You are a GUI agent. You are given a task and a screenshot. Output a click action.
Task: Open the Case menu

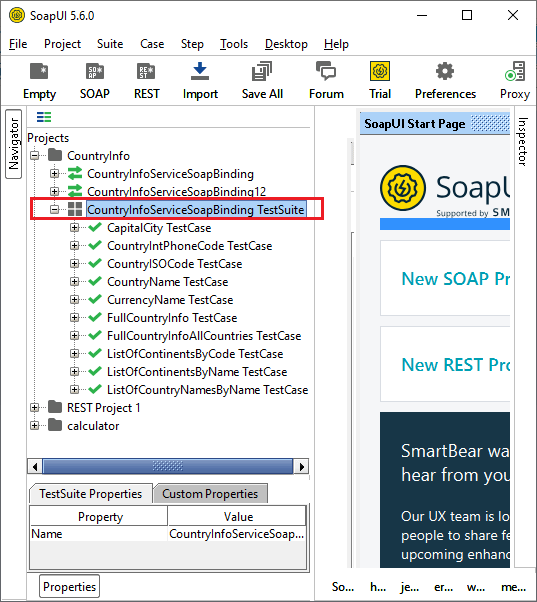pos(152,44)
